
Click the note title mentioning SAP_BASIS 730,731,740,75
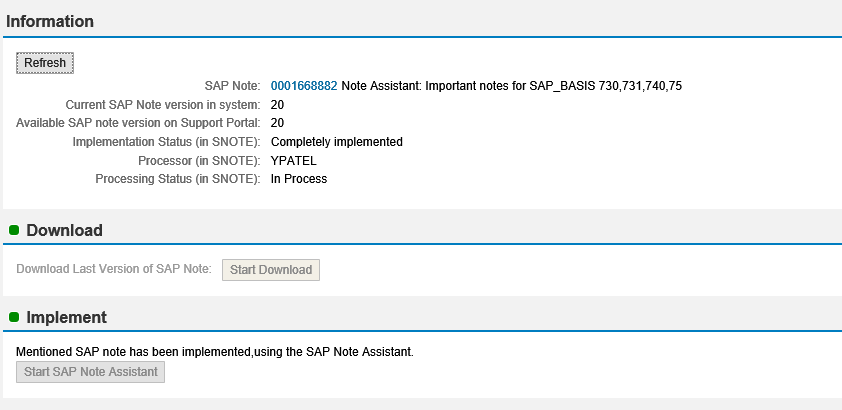pos(511,86)
